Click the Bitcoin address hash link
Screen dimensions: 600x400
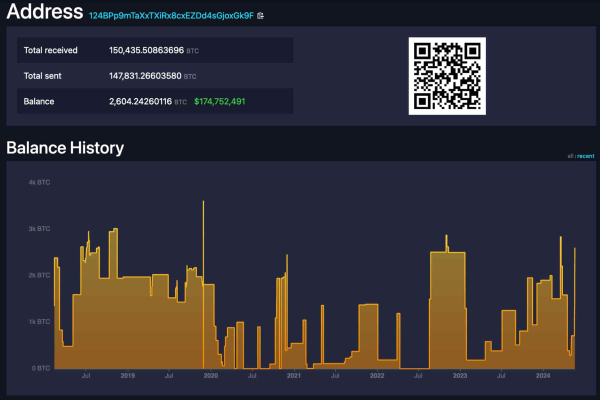coord(171,17)
